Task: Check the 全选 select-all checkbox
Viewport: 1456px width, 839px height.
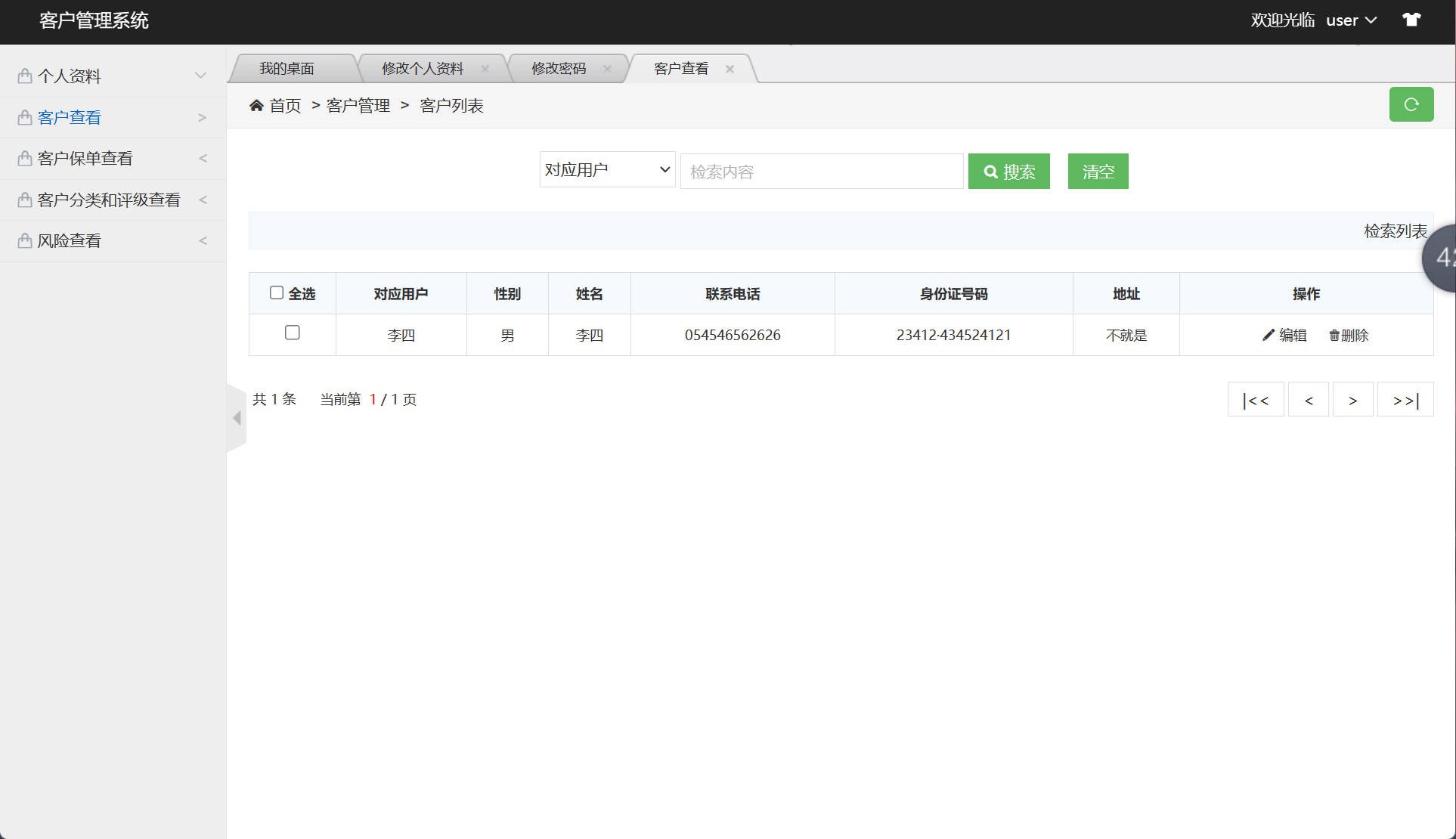Action: (276, 292)
